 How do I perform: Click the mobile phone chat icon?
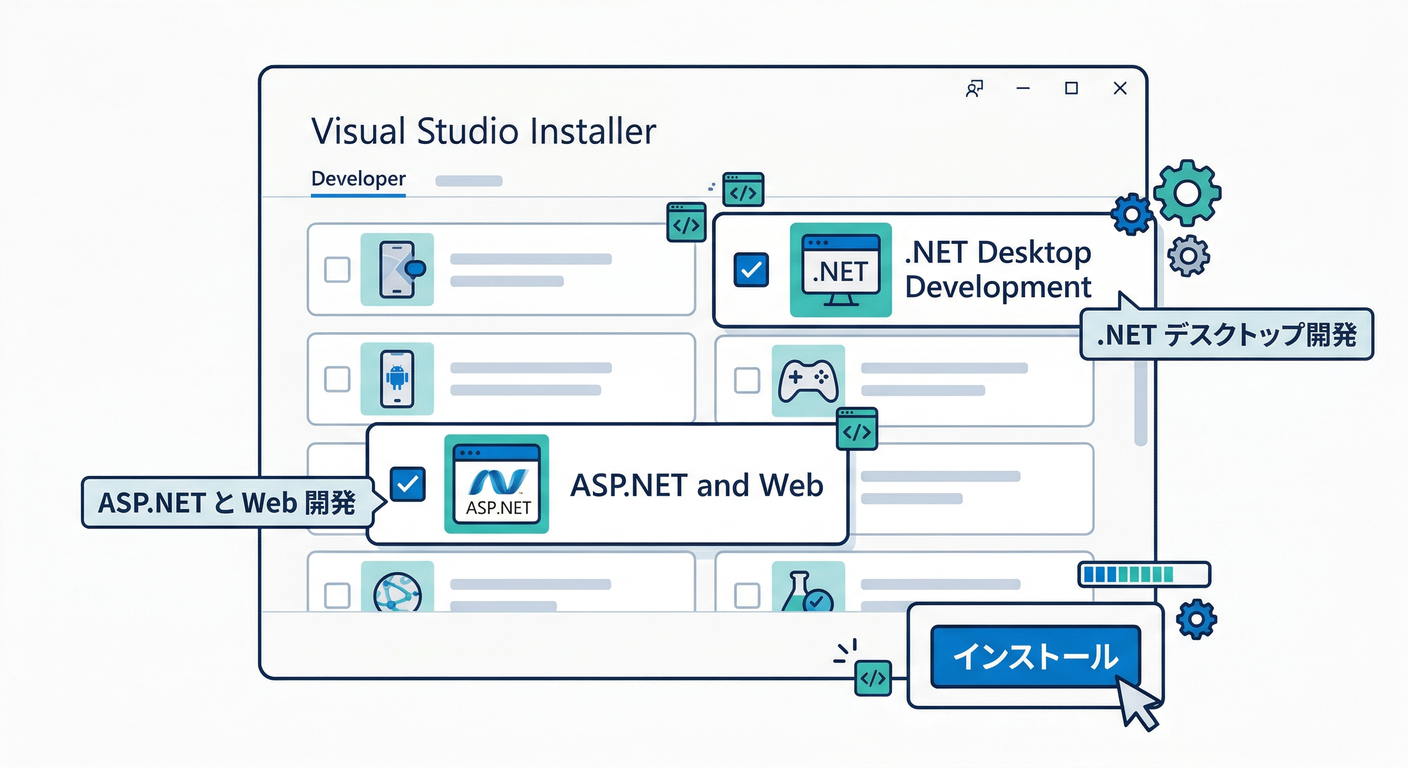pyautogui.click(x=397, y=269)
